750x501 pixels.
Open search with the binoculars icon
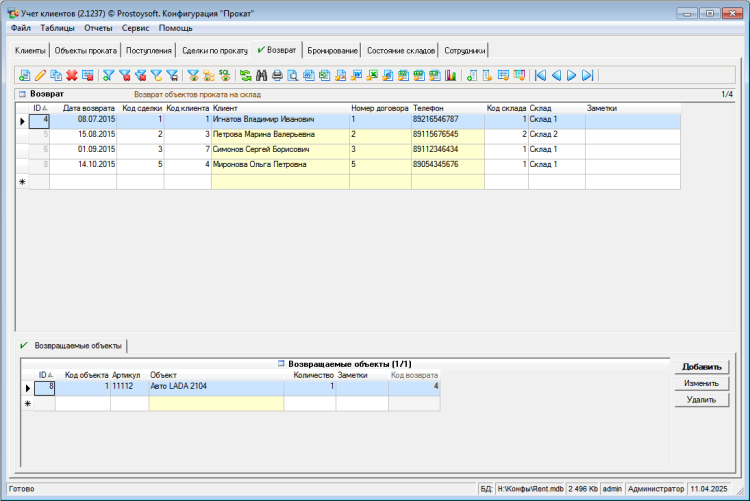point(262,75)
